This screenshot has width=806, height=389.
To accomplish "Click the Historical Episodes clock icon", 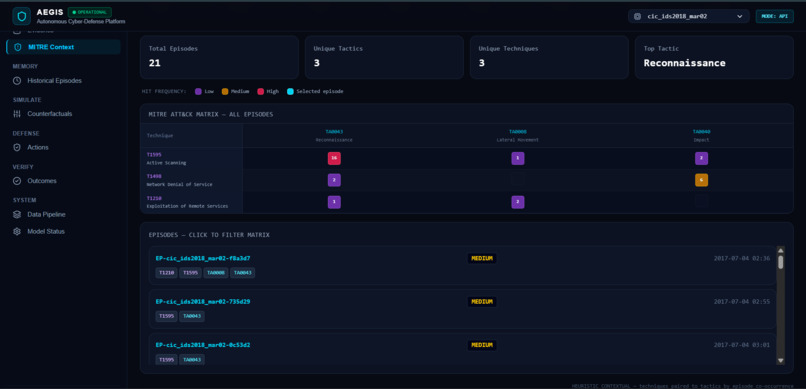I will point(17,81).
